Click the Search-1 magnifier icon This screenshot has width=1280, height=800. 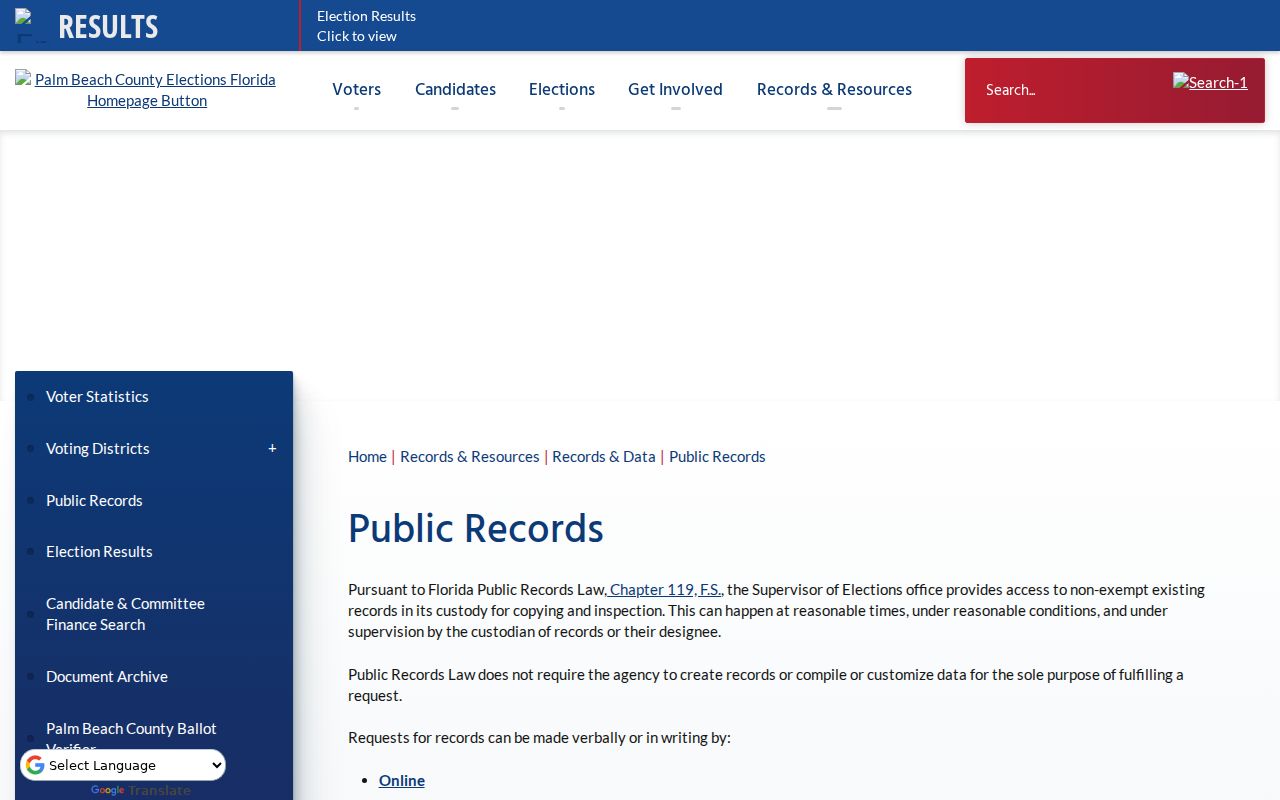1210,83
